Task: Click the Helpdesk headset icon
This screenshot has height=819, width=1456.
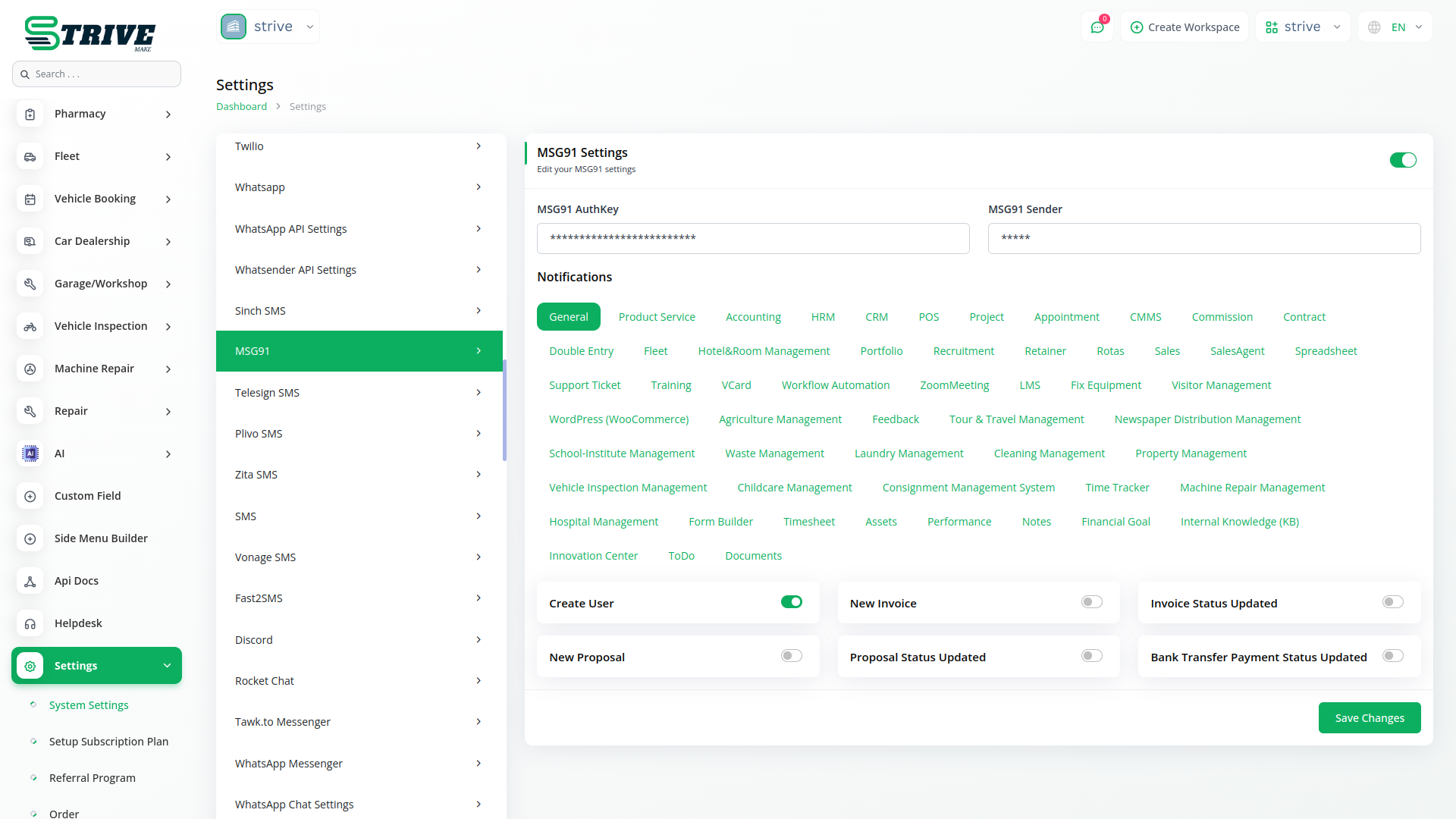Action: pos(30,624)
